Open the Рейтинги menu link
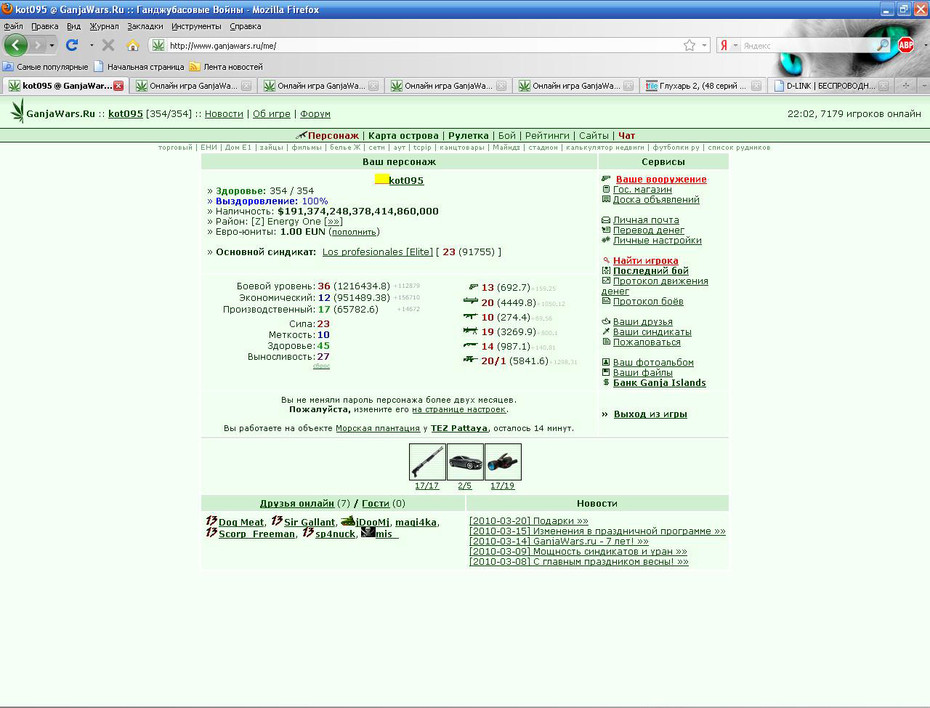930x708 pixels. [547, 135]
